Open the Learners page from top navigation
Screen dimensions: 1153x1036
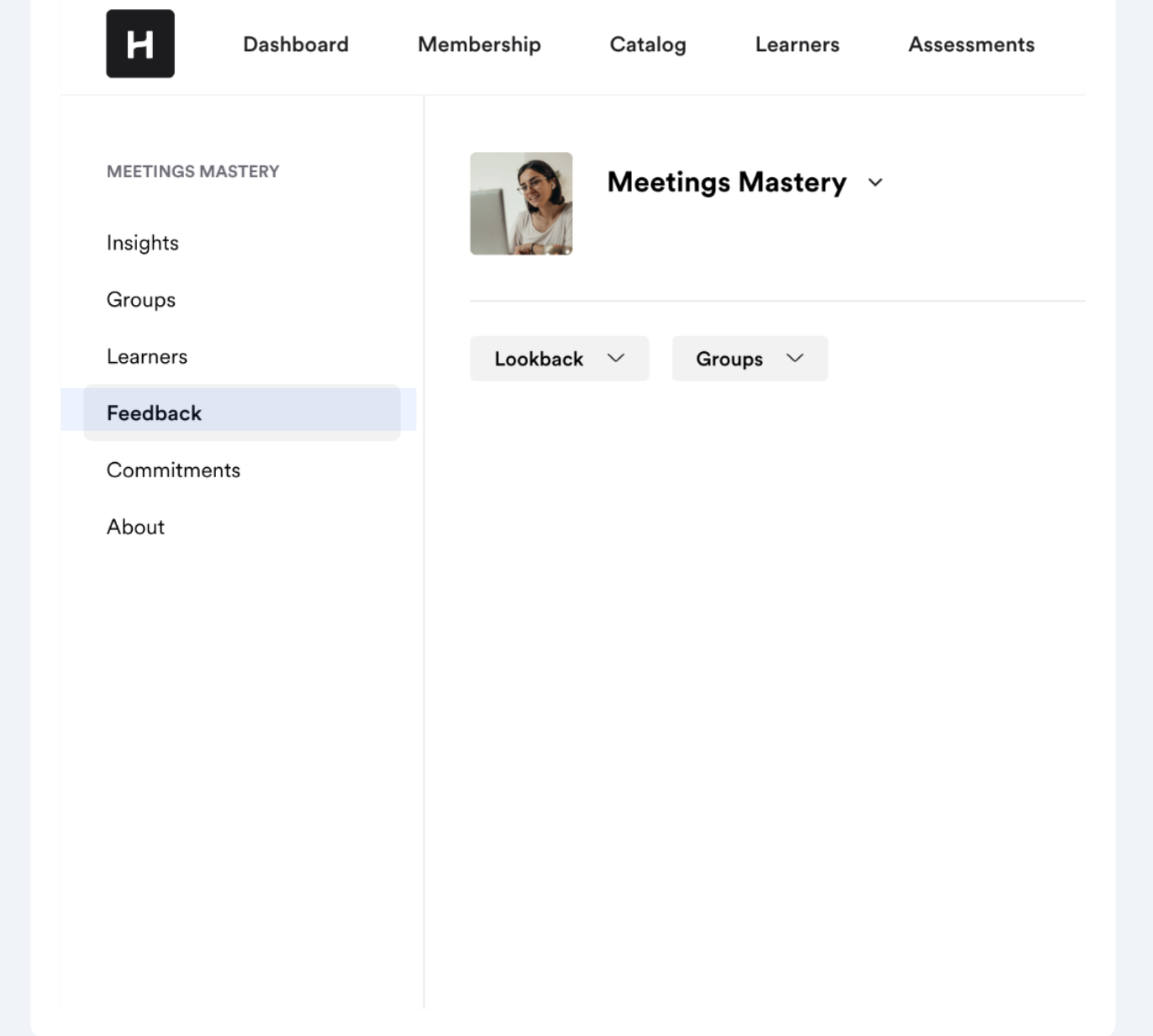[797, 45]
